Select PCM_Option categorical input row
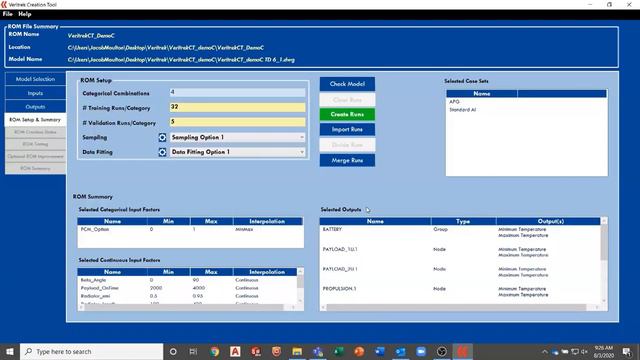This screenshot has width=640, height=360. tap(190, 229)
